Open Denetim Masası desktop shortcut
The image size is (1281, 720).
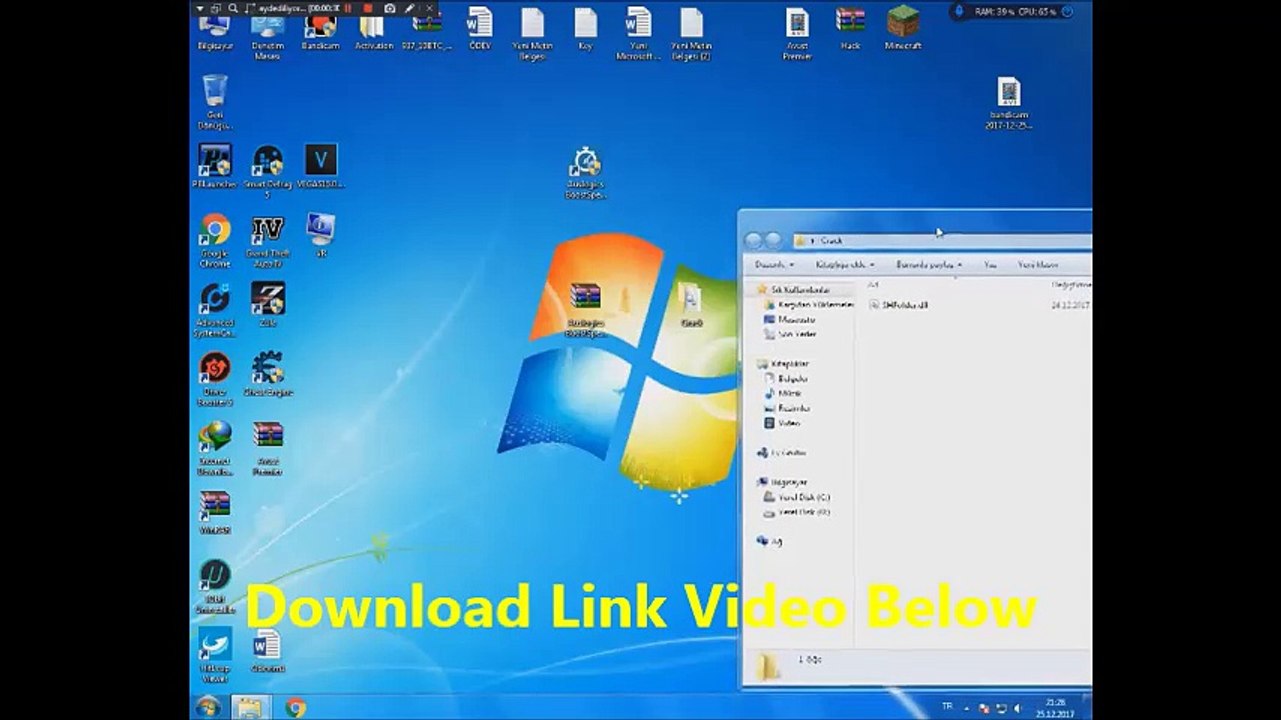pos(267,36)
